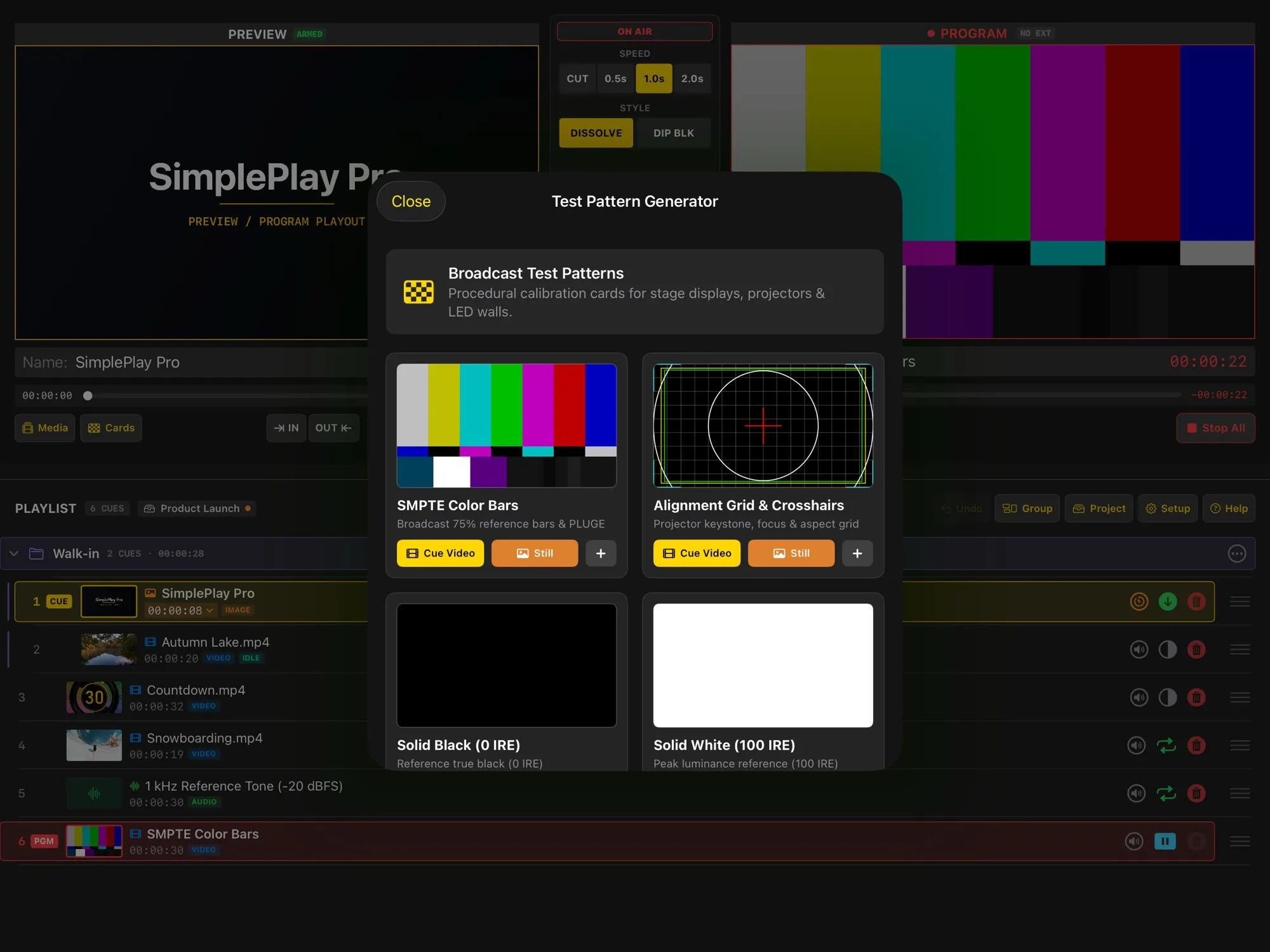Toggle fade on Autumn Lake.mp4 cue
The image size is (1270, 952).
[x=1168, y=649]
